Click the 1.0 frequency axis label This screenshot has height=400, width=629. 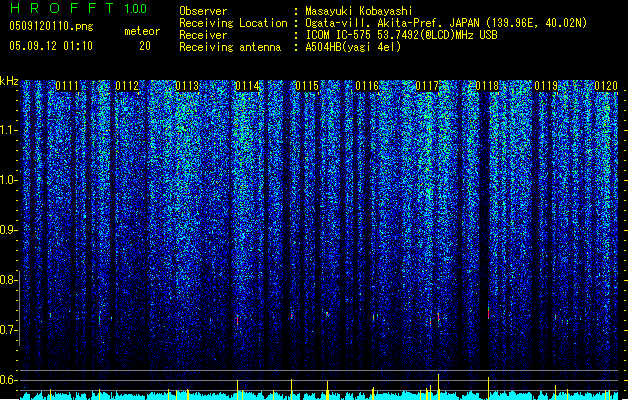pos(8,180)
